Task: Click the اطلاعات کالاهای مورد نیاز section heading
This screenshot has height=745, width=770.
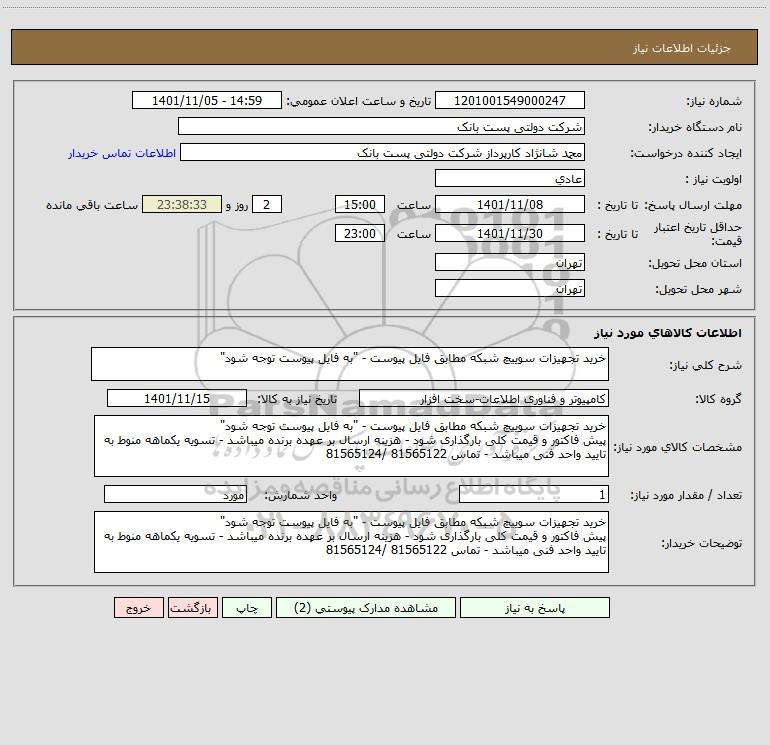Action: click(668, 333)
